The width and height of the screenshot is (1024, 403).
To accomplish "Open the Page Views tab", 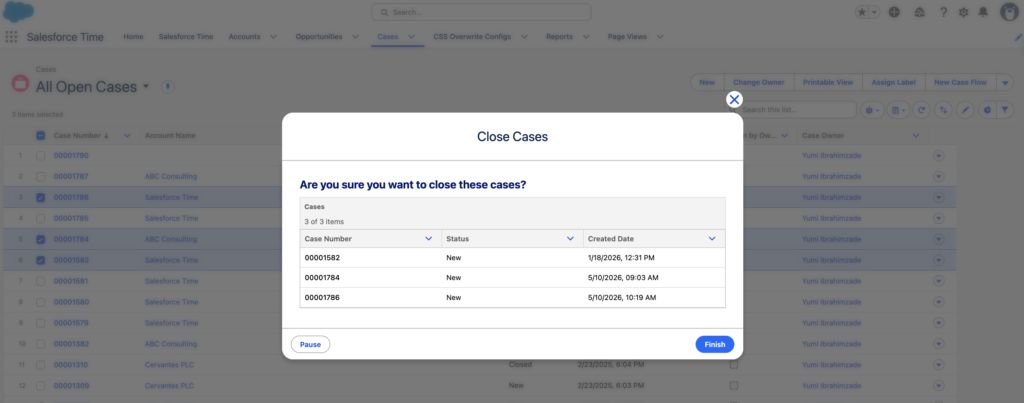I will pos(627,37).
